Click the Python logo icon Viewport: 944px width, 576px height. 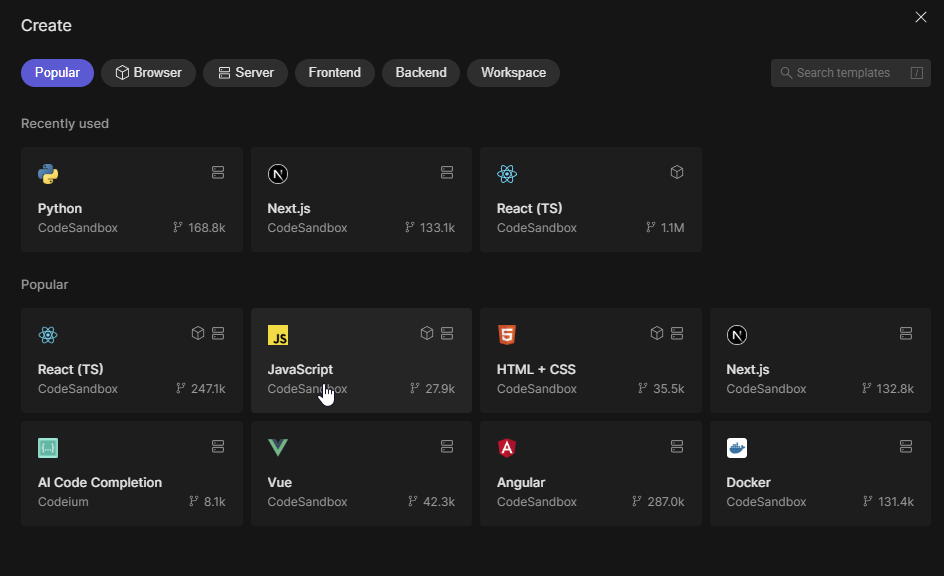(48, 174)
